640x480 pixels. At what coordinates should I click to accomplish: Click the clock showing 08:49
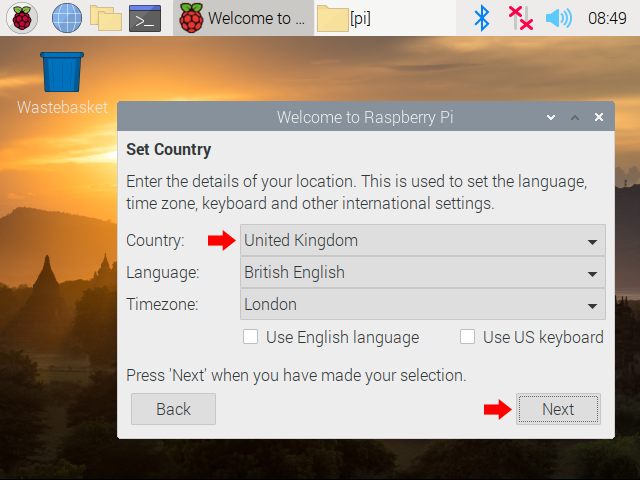click(607, 18)
